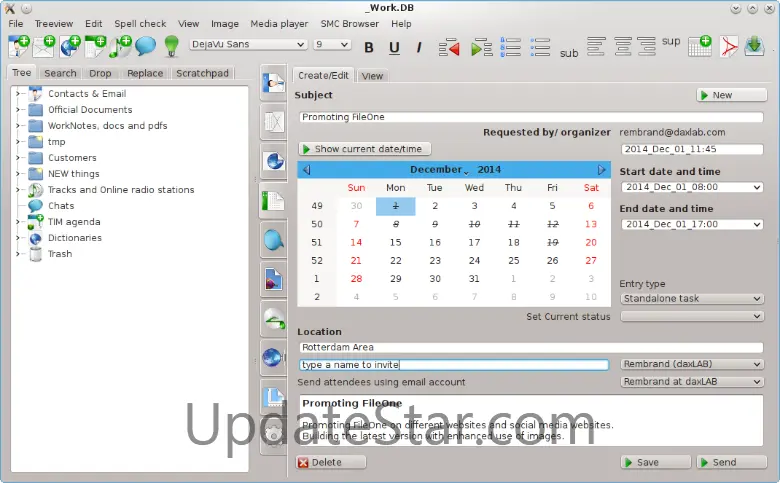This screenshot has height=483, width=780.
Task: Open the Media player menu
Action: coord(279,23)
